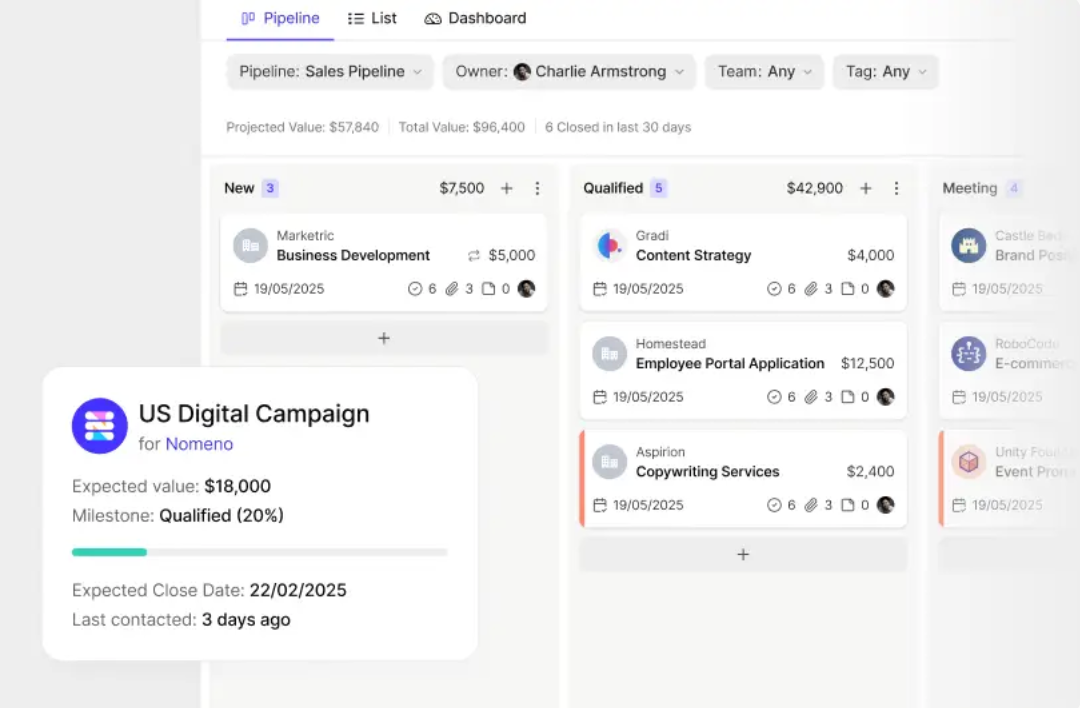
Task: Click the Qualified (20%) milestone progress bar
Action: 260,552
